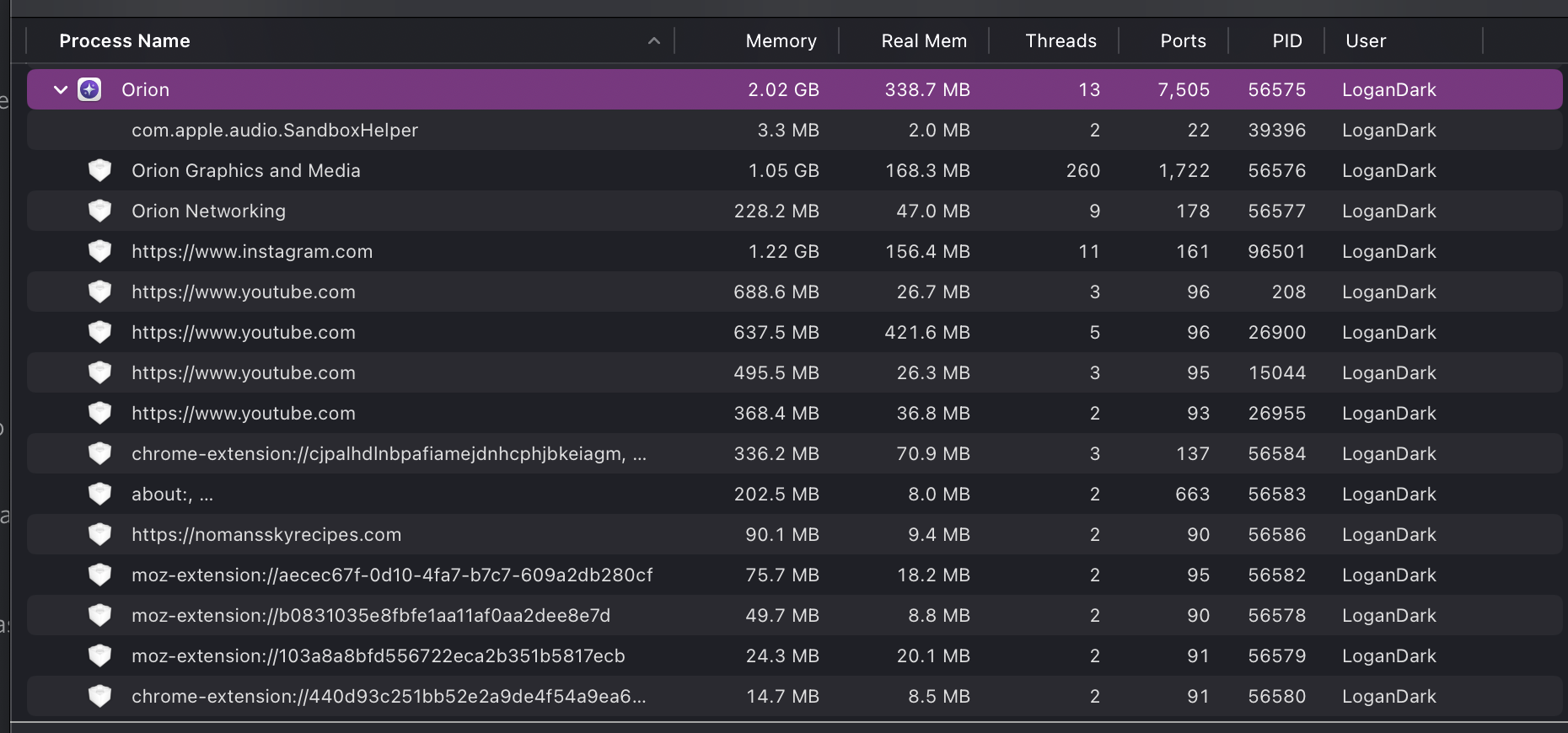Sort by Memory column header
The image size is (1568, 733).
click(781, 40)
